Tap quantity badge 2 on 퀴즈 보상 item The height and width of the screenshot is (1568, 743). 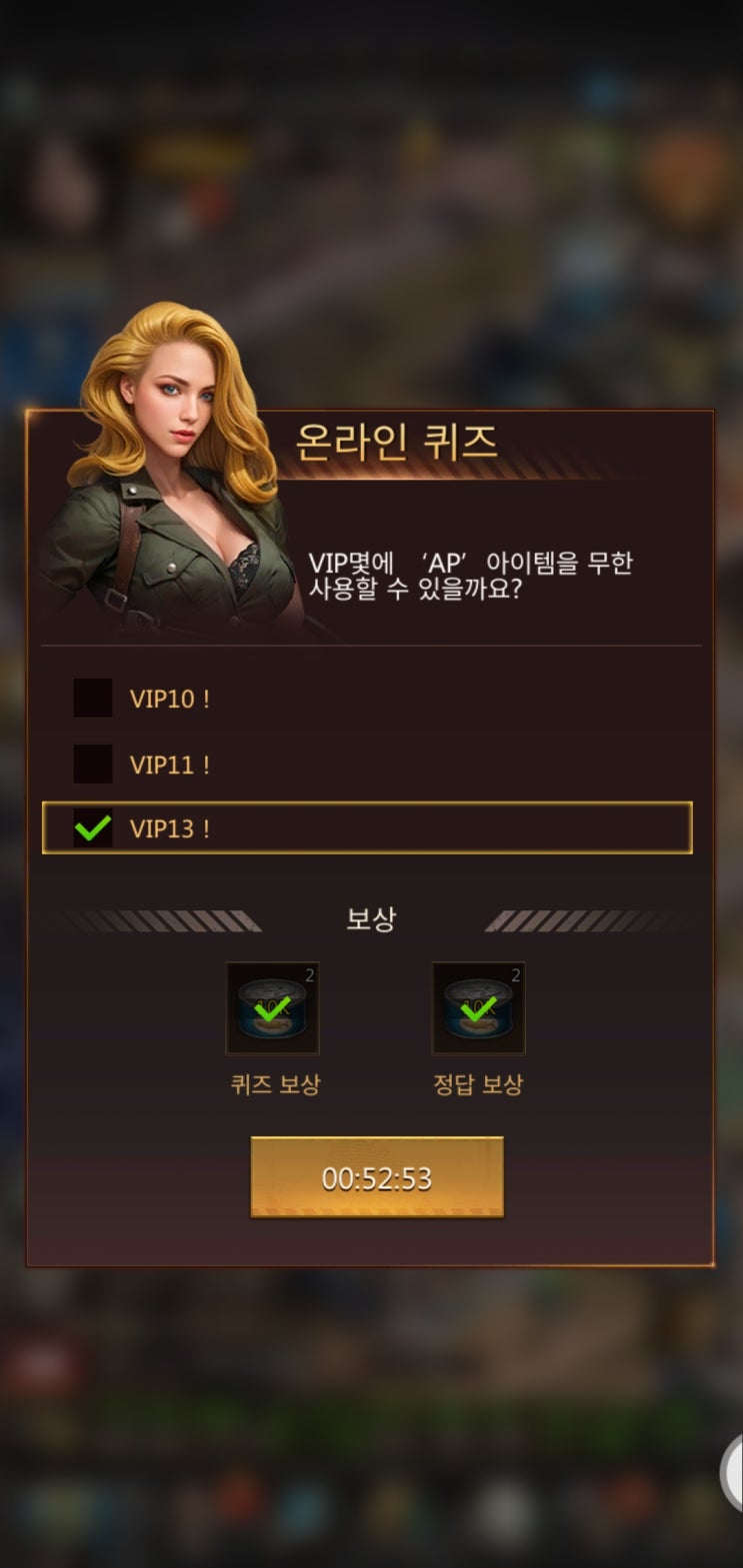(310, 975)
